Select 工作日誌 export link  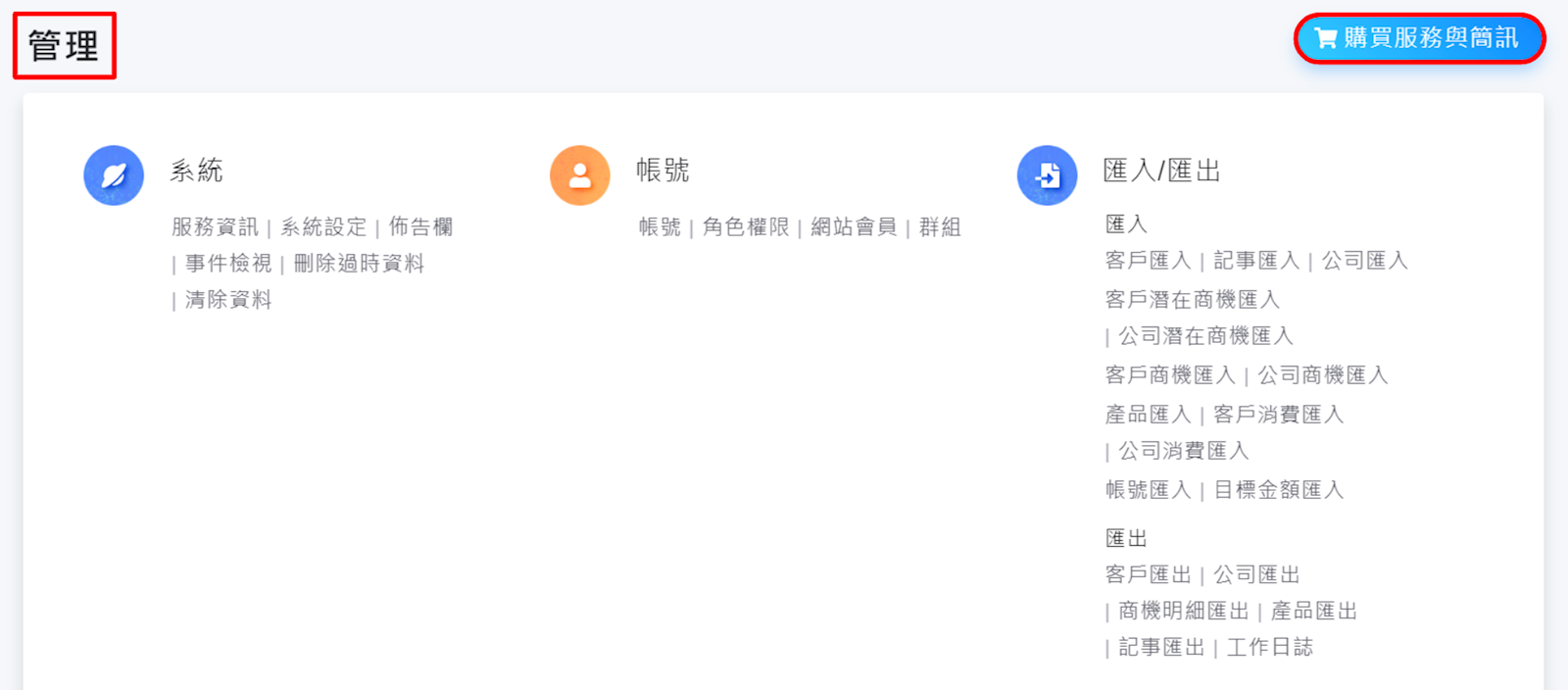(1270, 648)
